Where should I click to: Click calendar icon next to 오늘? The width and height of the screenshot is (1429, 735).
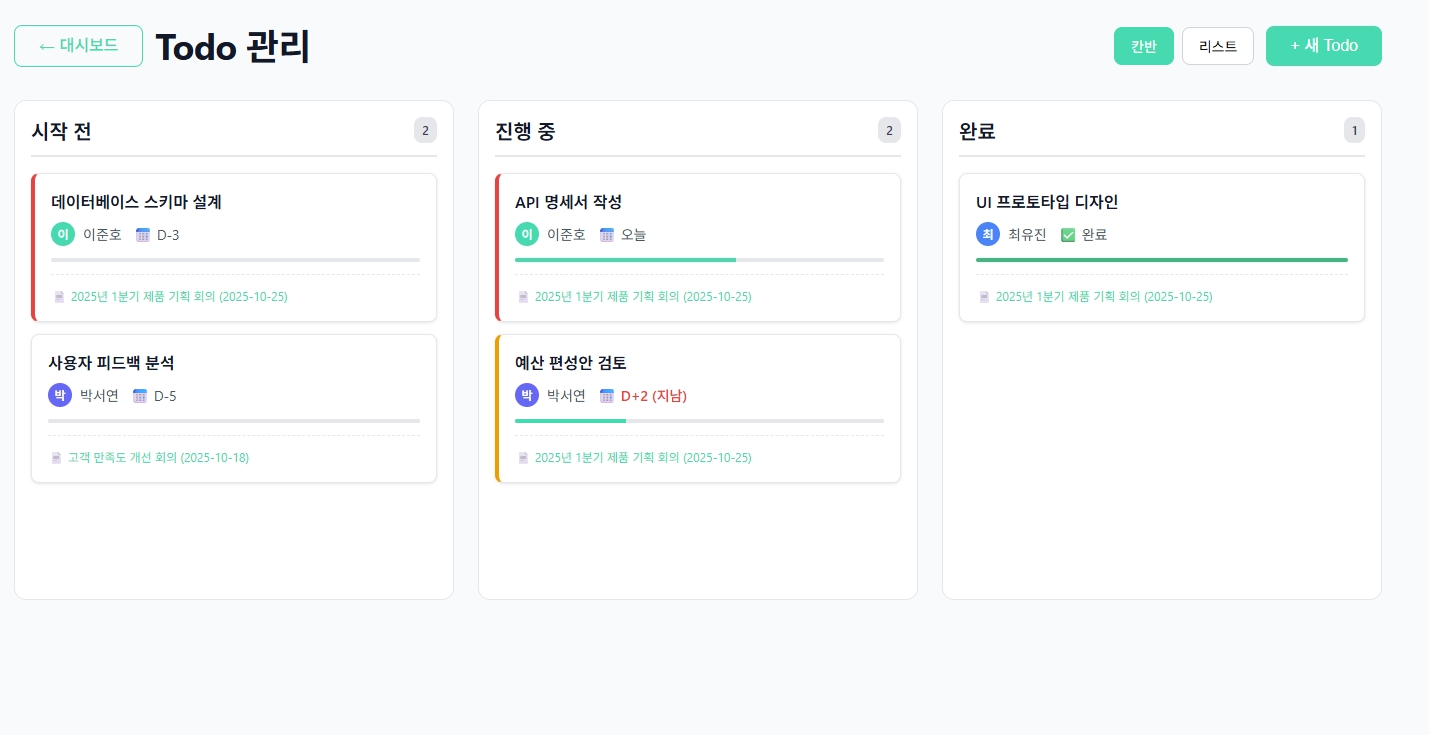[607, 235]
